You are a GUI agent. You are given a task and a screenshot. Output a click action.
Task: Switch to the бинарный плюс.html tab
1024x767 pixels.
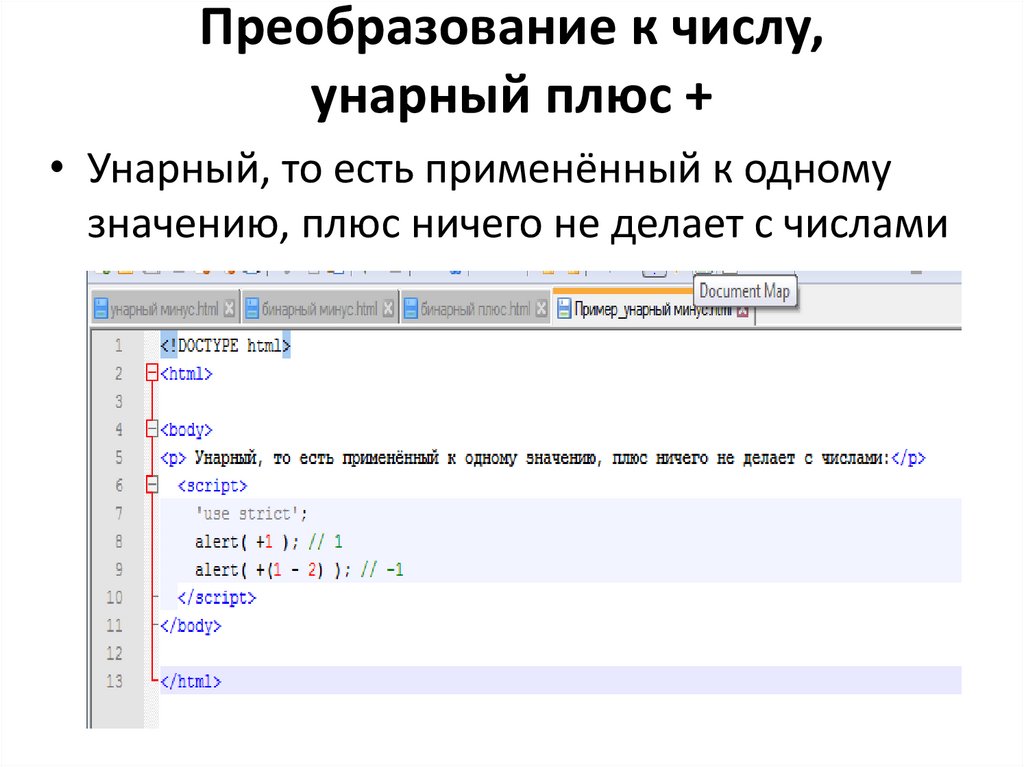(475, 309)
